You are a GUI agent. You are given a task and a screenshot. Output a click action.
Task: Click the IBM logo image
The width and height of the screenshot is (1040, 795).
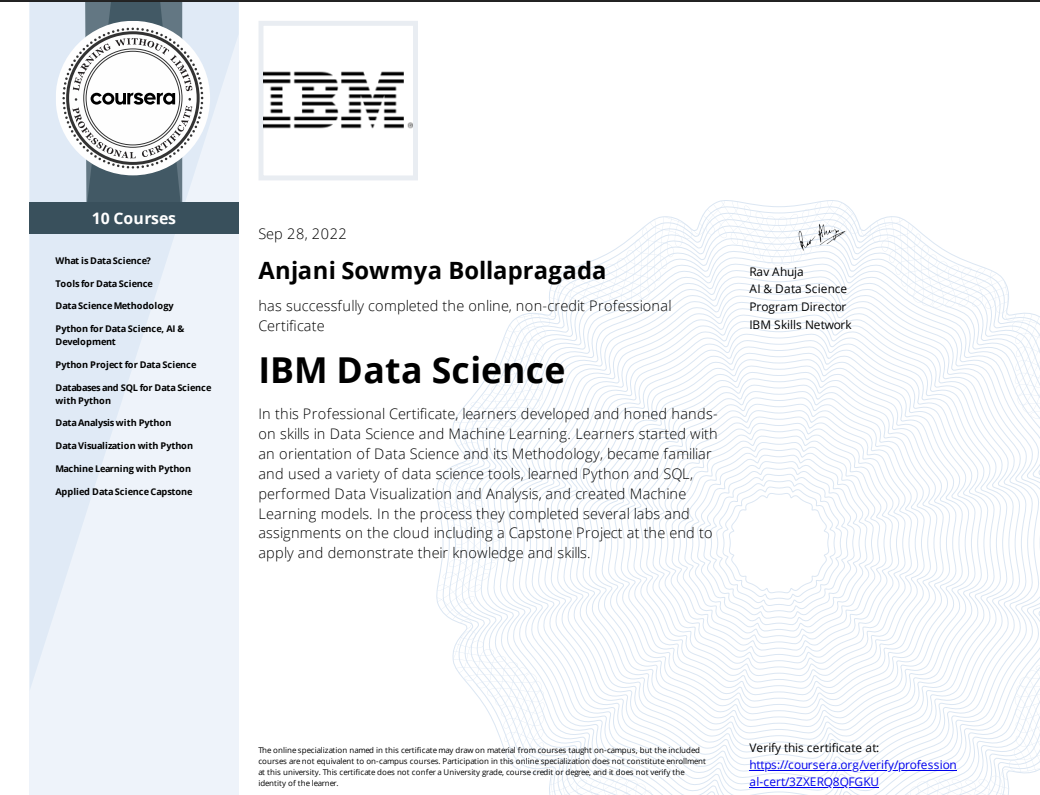click(x=338, y=100)
